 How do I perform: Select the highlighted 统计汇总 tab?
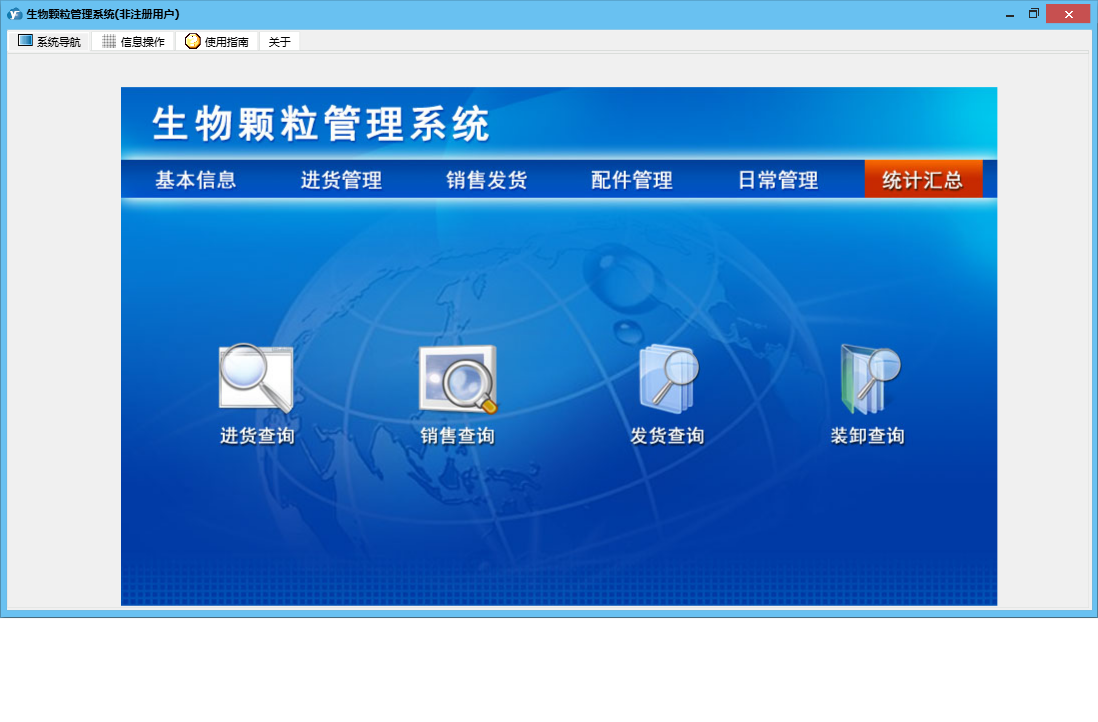coord(923,180)
